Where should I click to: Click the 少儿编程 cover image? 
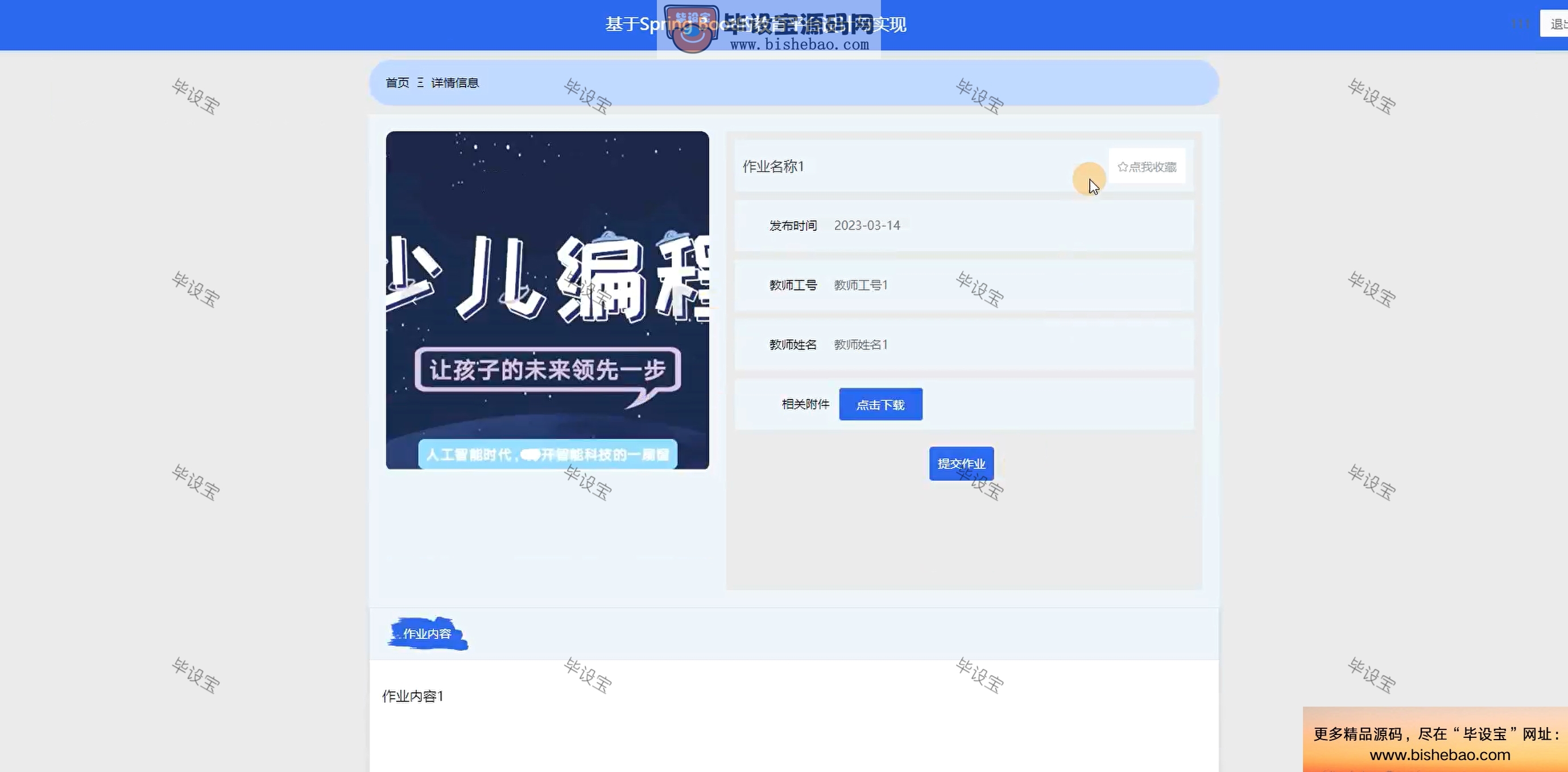pos(547,301)
